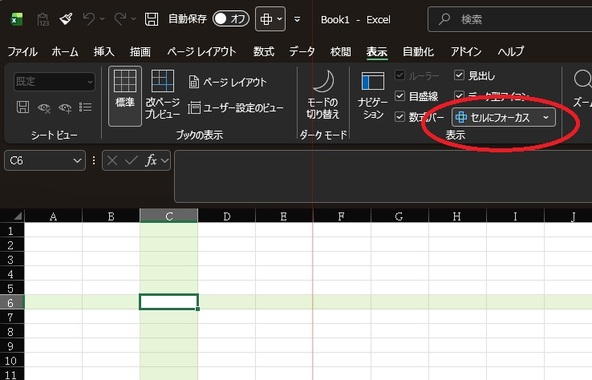592x380 pixels.
Task: Select column C header
Action: tap(169, 216)
